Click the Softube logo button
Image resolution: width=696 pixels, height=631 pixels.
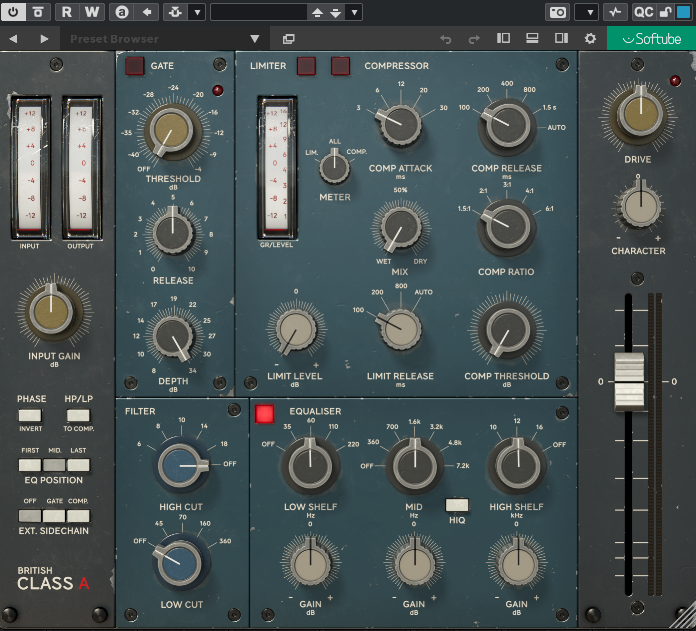(651, 39)
